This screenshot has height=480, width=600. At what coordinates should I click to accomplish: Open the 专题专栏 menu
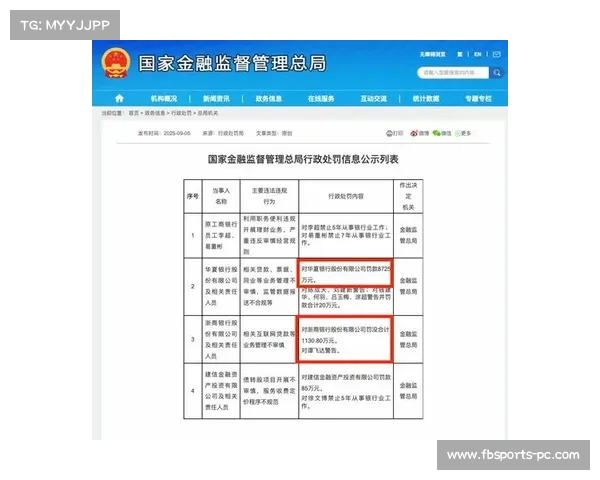click(478, 99)
